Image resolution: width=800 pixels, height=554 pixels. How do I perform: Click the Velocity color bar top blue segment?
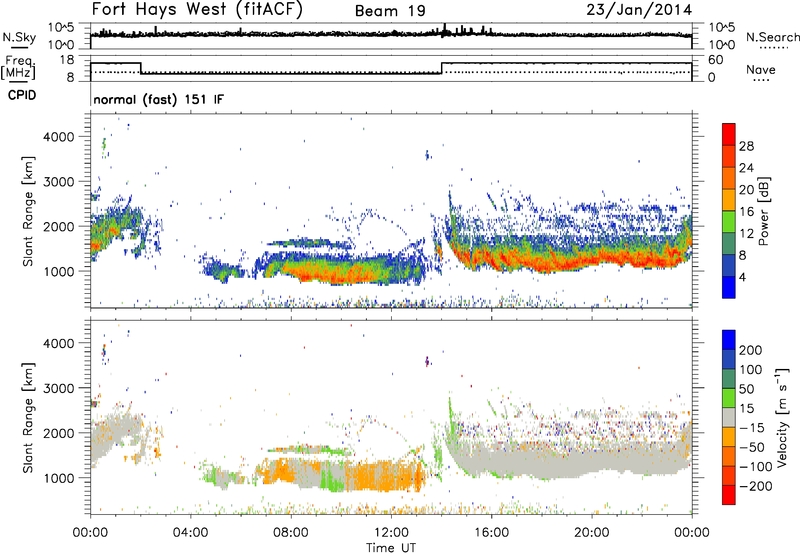coord(729,340)
